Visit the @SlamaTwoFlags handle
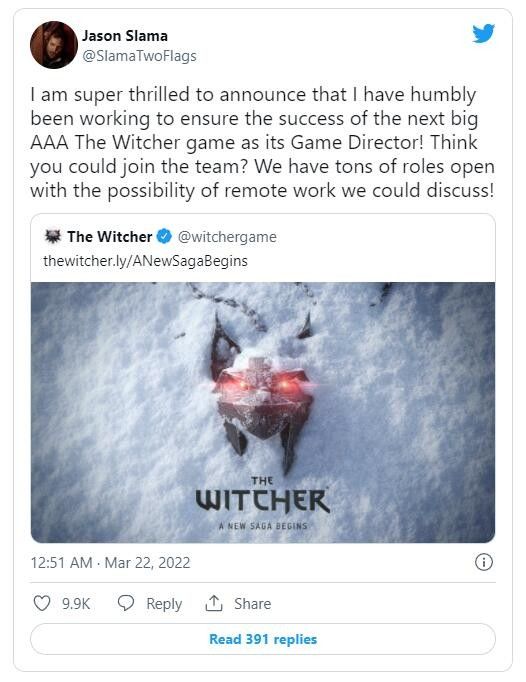526x682 pixels. click(139, 56)
